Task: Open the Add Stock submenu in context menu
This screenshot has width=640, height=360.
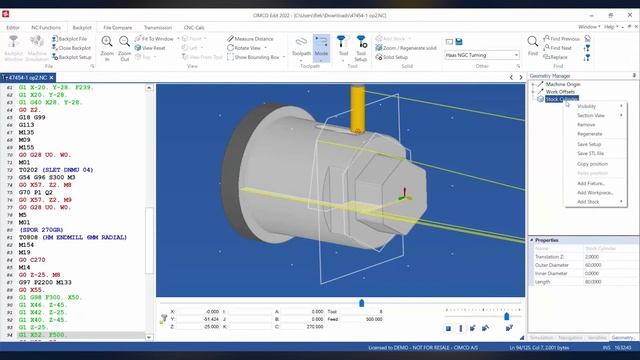Action: pos(596,202)
